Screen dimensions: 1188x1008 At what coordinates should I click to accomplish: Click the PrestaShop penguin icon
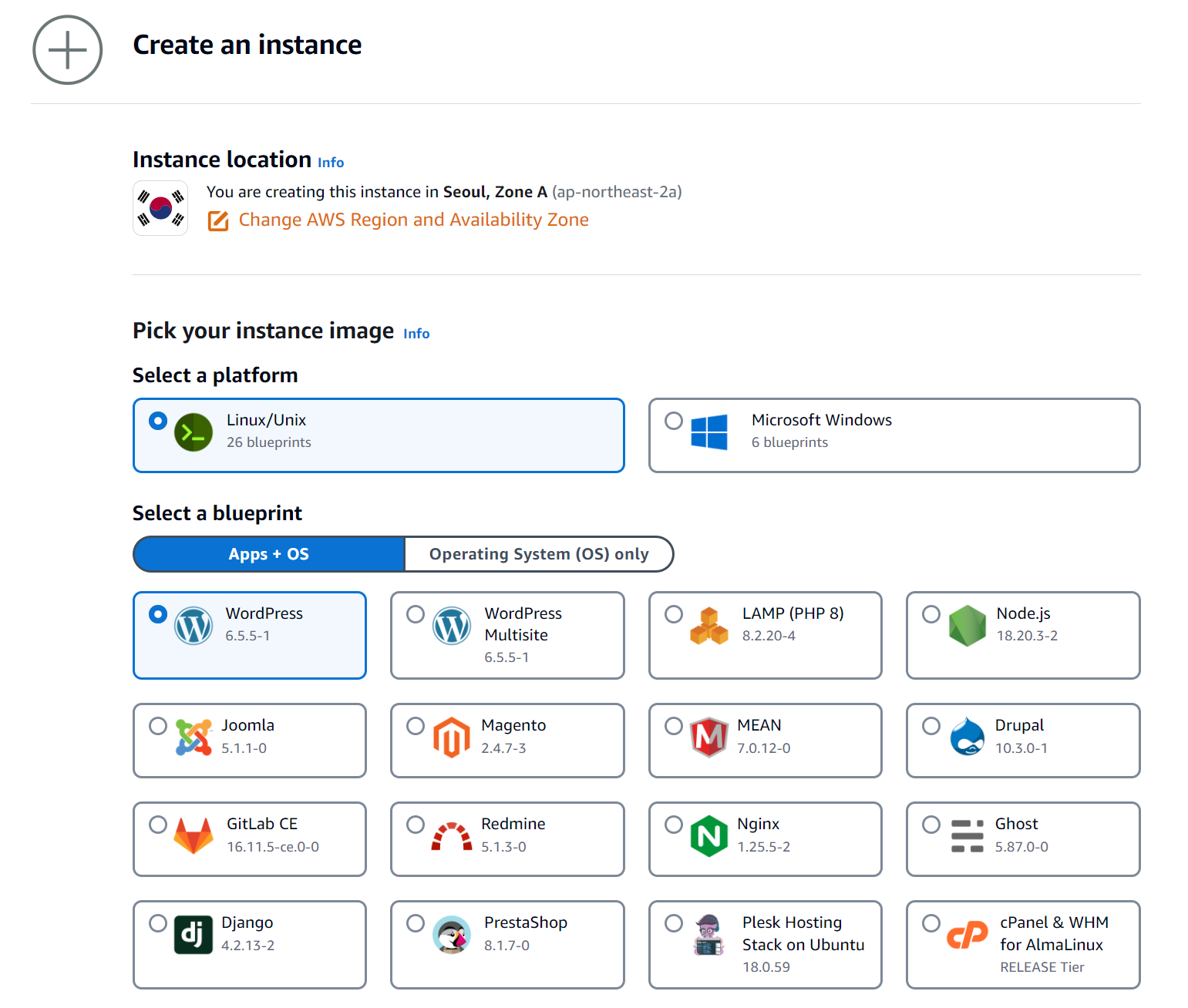click(x=452, y=935)
